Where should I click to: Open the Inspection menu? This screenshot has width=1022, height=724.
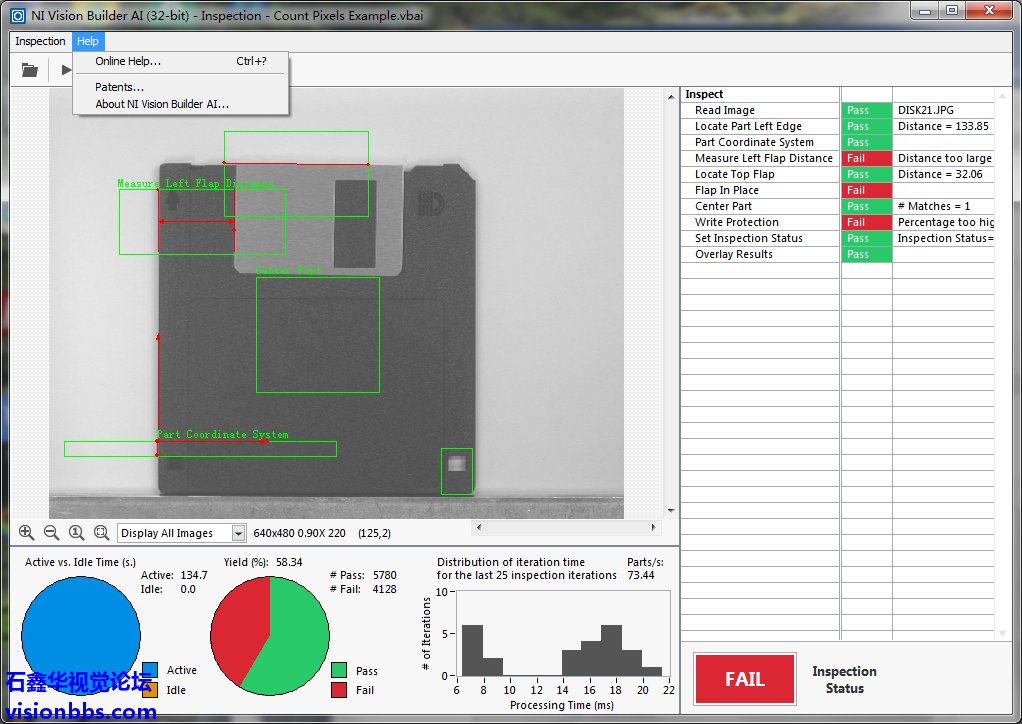pos(40,41)
